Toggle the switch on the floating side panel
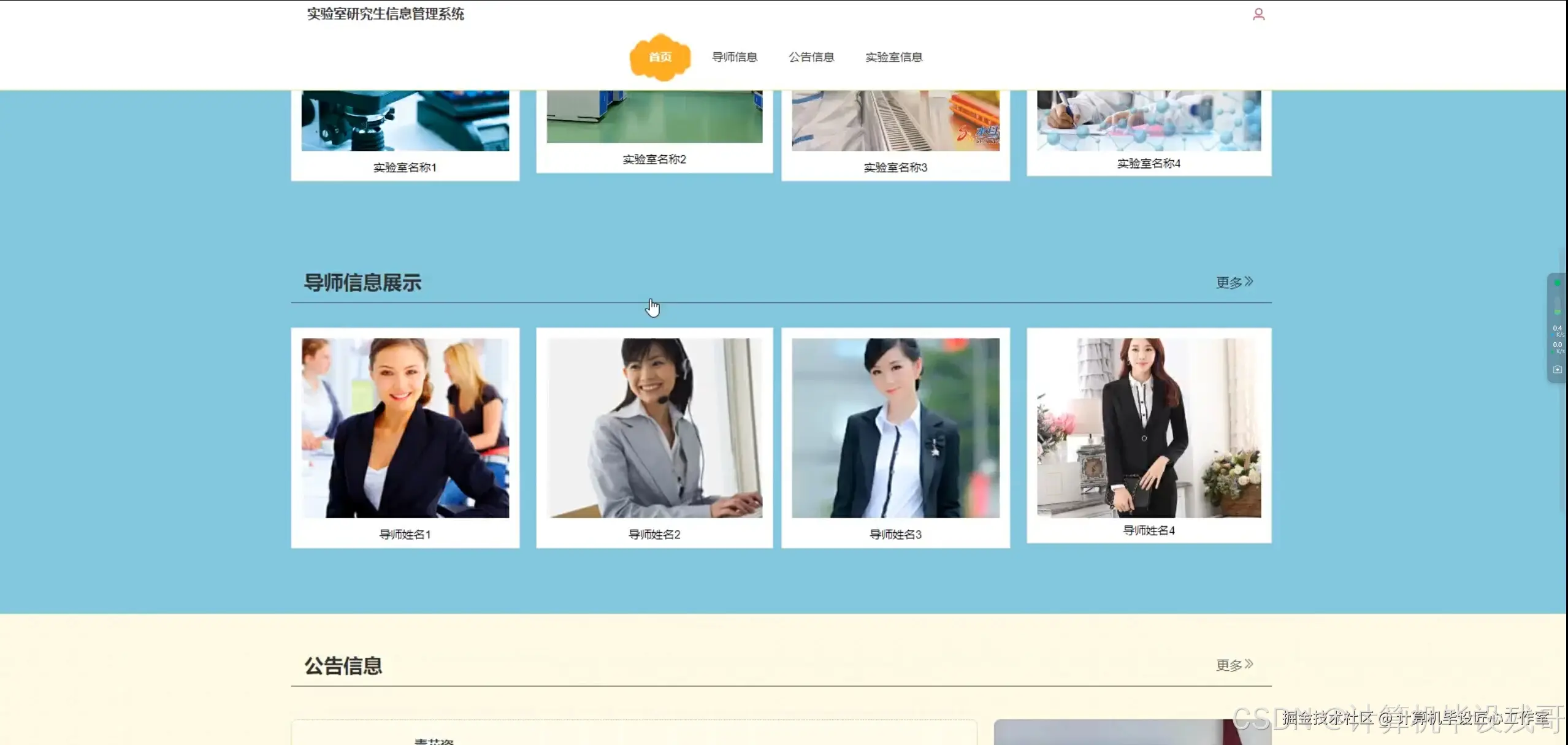Image resolution: width=1568 pixels, height=745 pixels. point(1558,305)
